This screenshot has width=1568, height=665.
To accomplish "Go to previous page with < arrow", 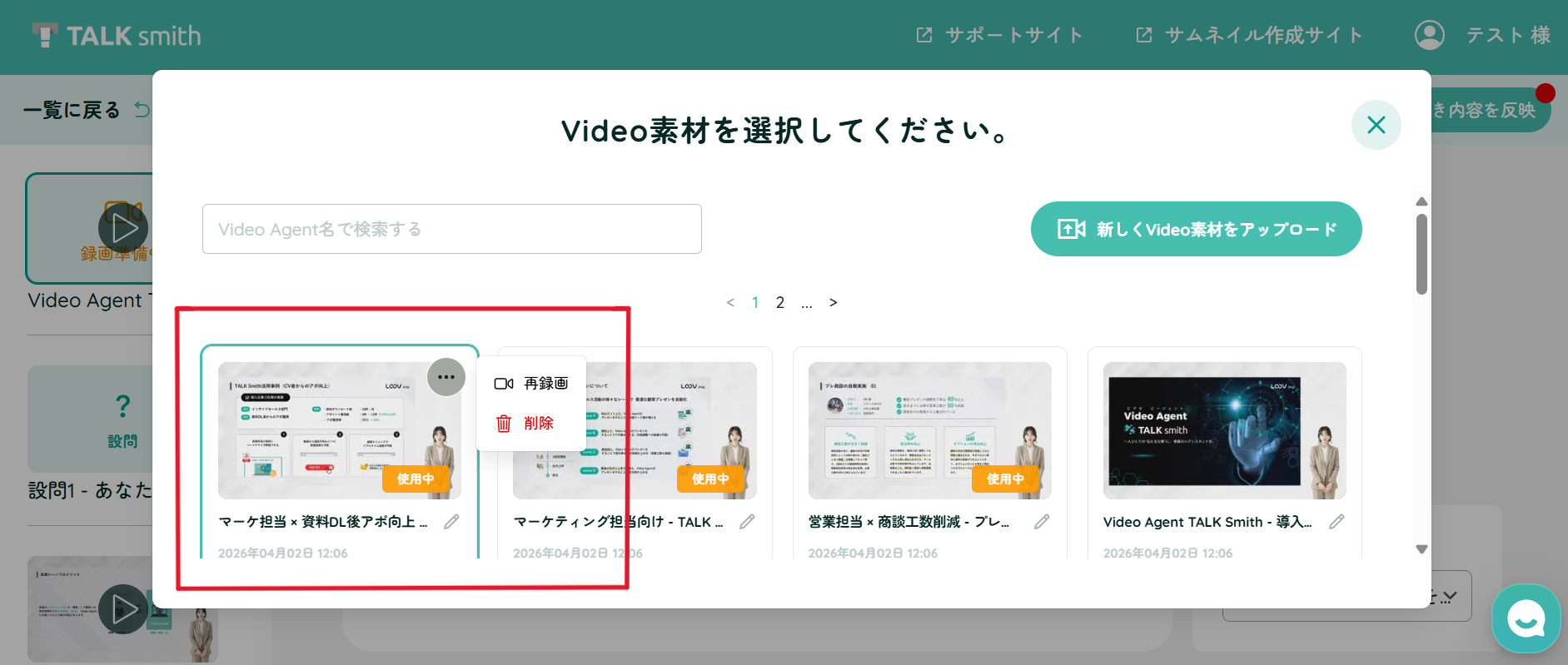I will [x=730, y=303].
